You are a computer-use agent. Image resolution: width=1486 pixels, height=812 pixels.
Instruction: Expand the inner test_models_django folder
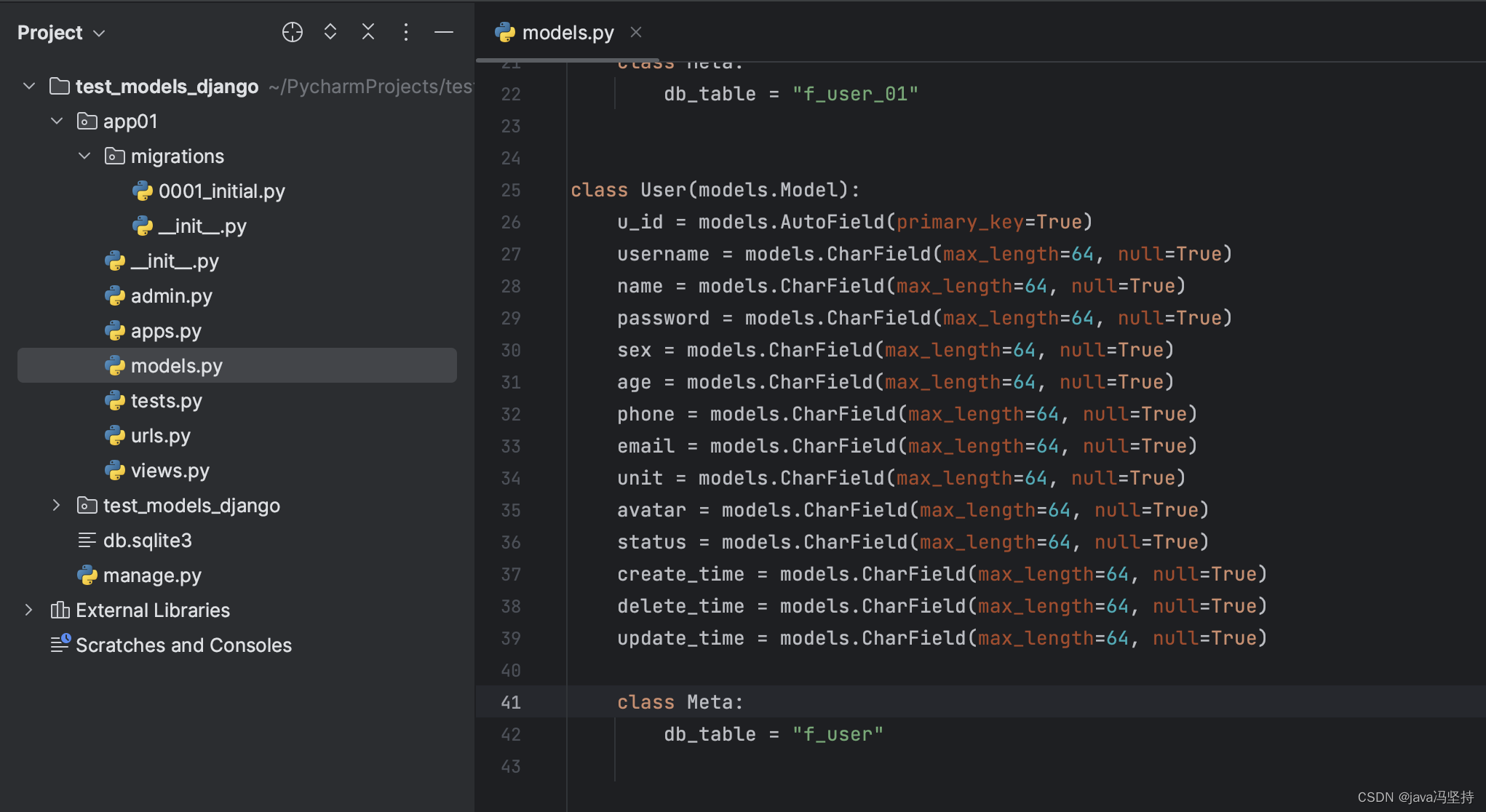(x=57, y=505)
